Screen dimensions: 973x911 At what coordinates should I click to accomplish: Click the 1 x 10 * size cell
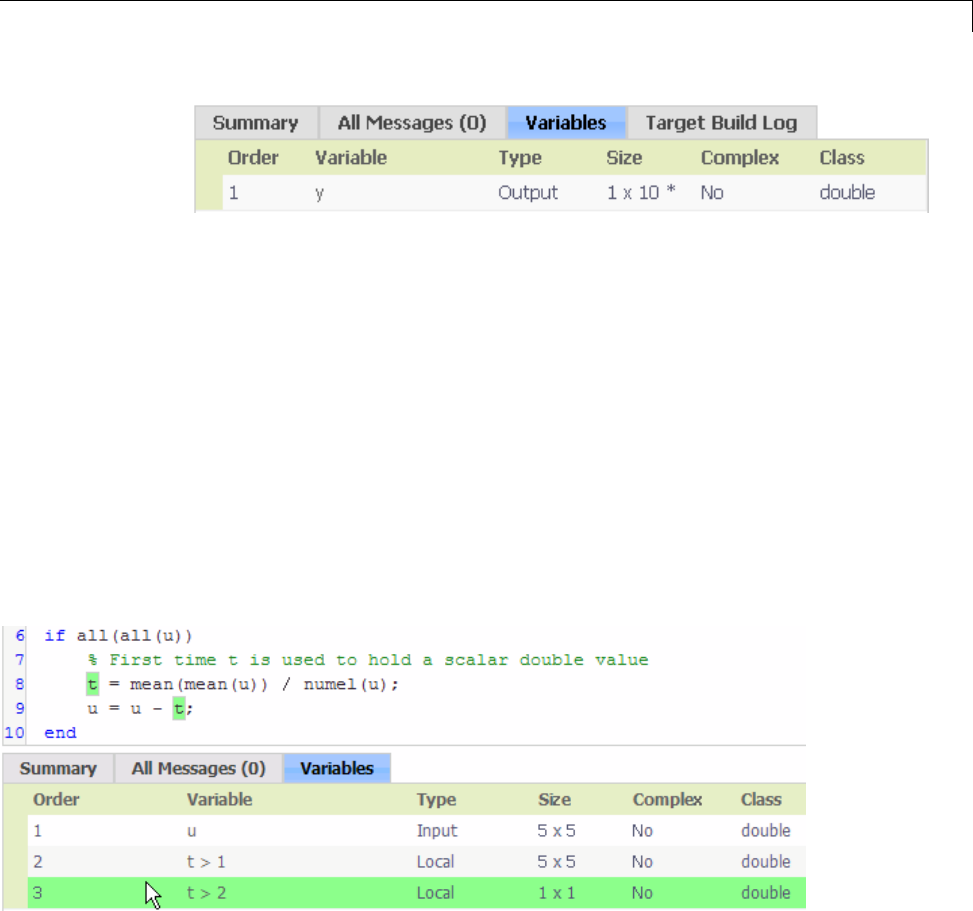(641, 193)
